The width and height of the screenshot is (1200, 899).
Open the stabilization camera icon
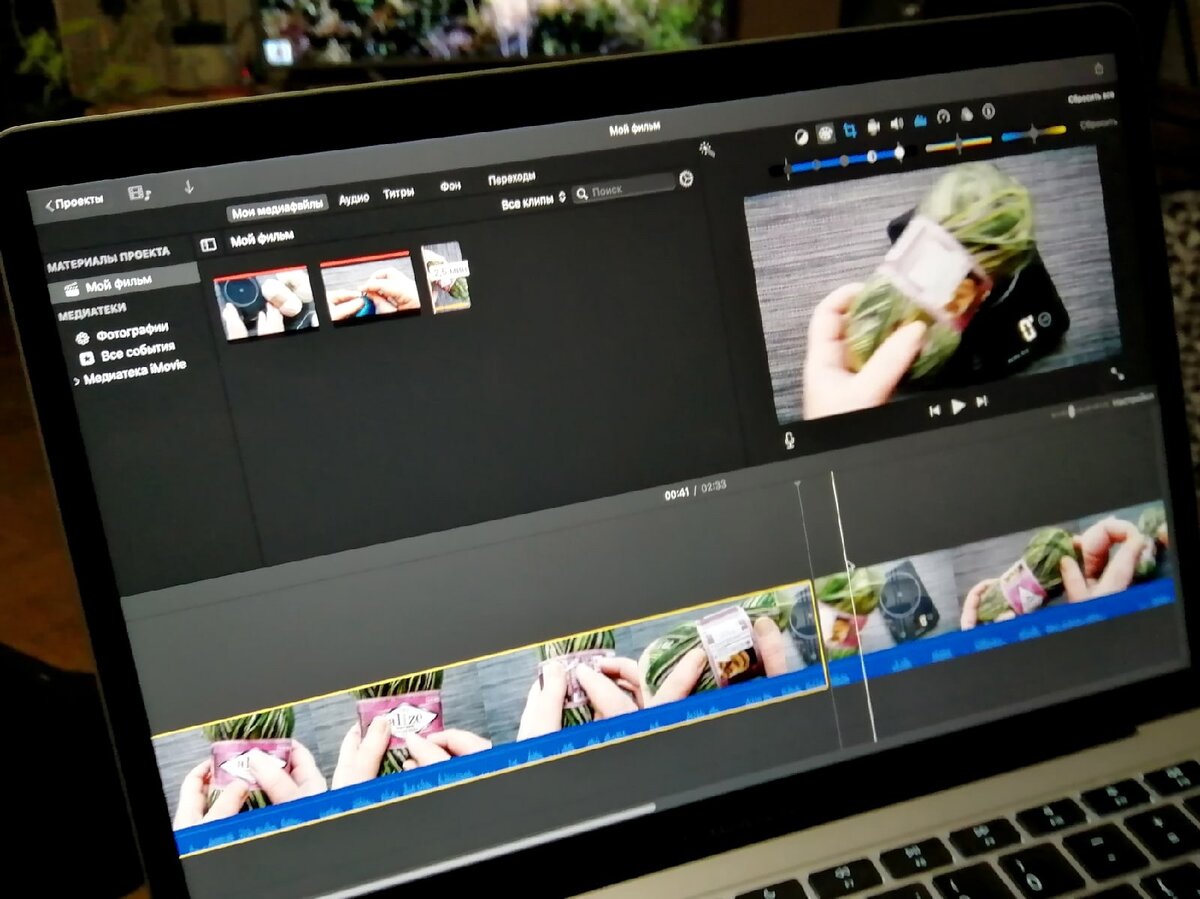[x=873, y=126]
